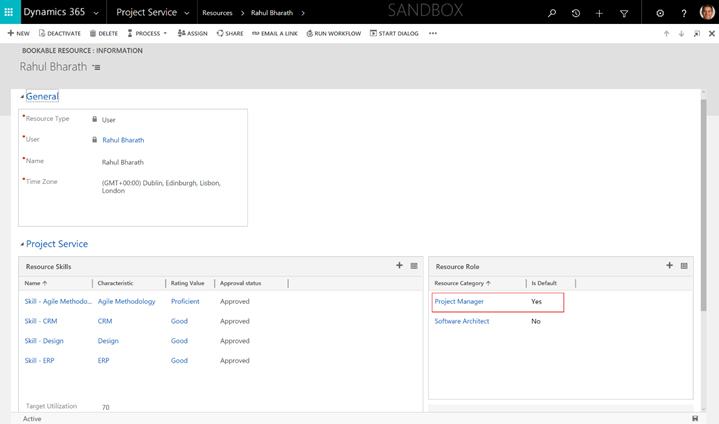
Task: Expand the Dynamics 365 dropdown chevron
Action: point(96,13)
